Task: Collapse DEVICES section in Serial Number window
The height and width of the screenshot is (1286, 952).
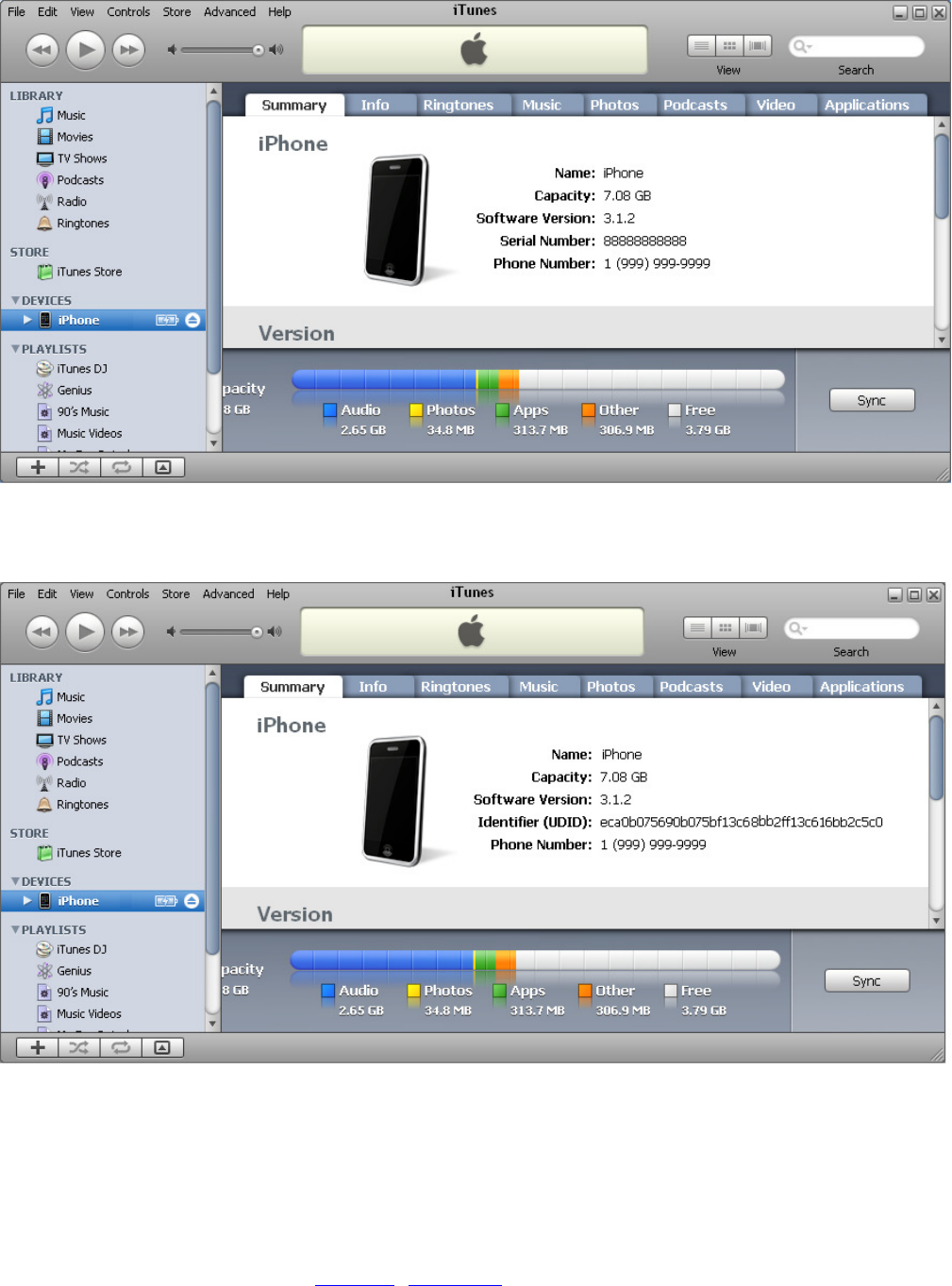Action: [x=15, y=301]
